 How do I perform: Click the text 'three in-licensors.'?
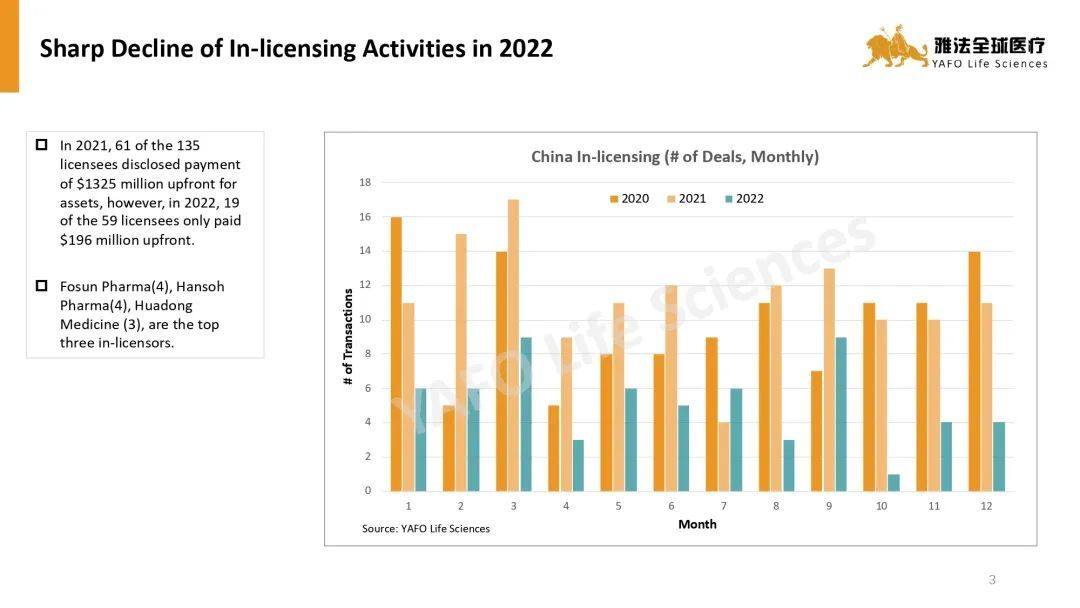click(117, 343)
